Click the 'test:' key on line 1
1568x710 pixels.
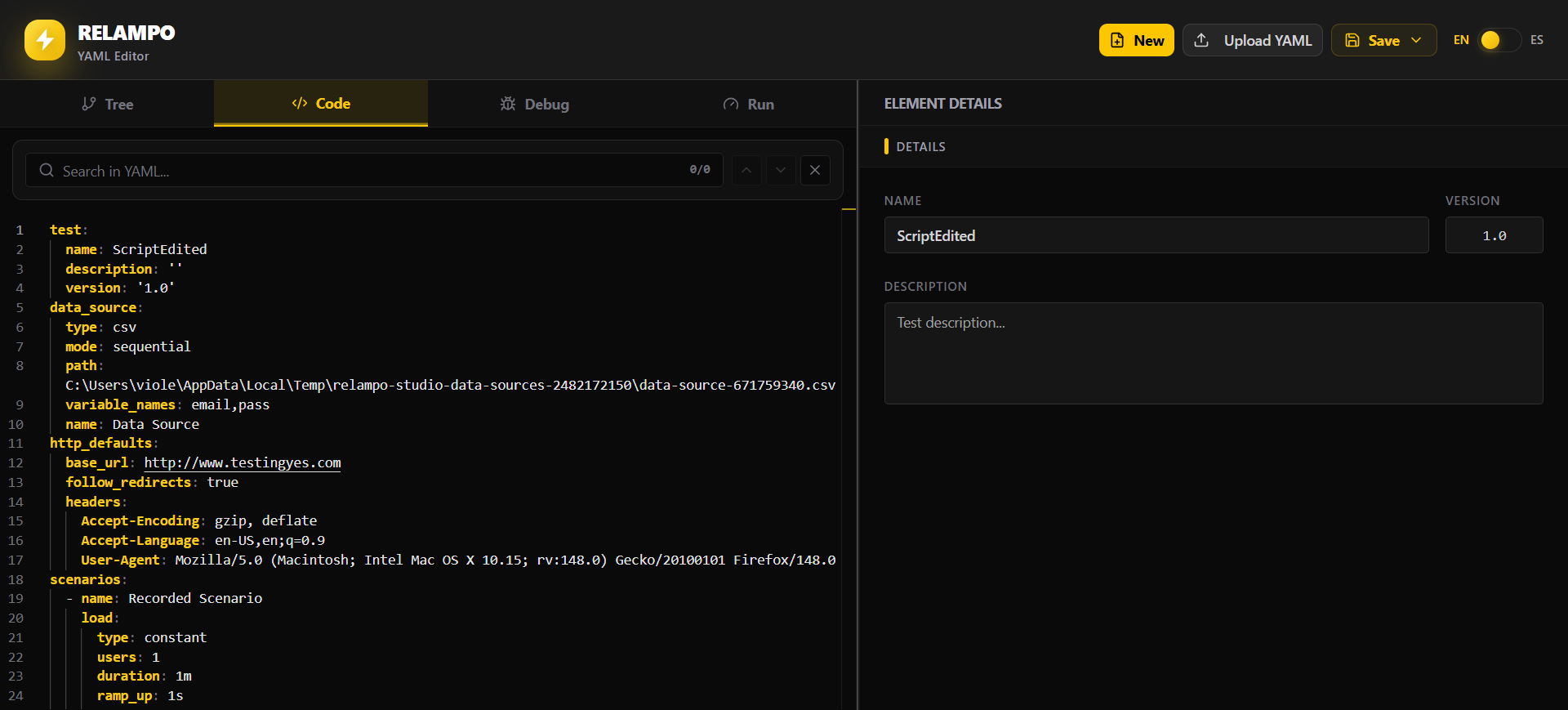click(x=69, y=230)
